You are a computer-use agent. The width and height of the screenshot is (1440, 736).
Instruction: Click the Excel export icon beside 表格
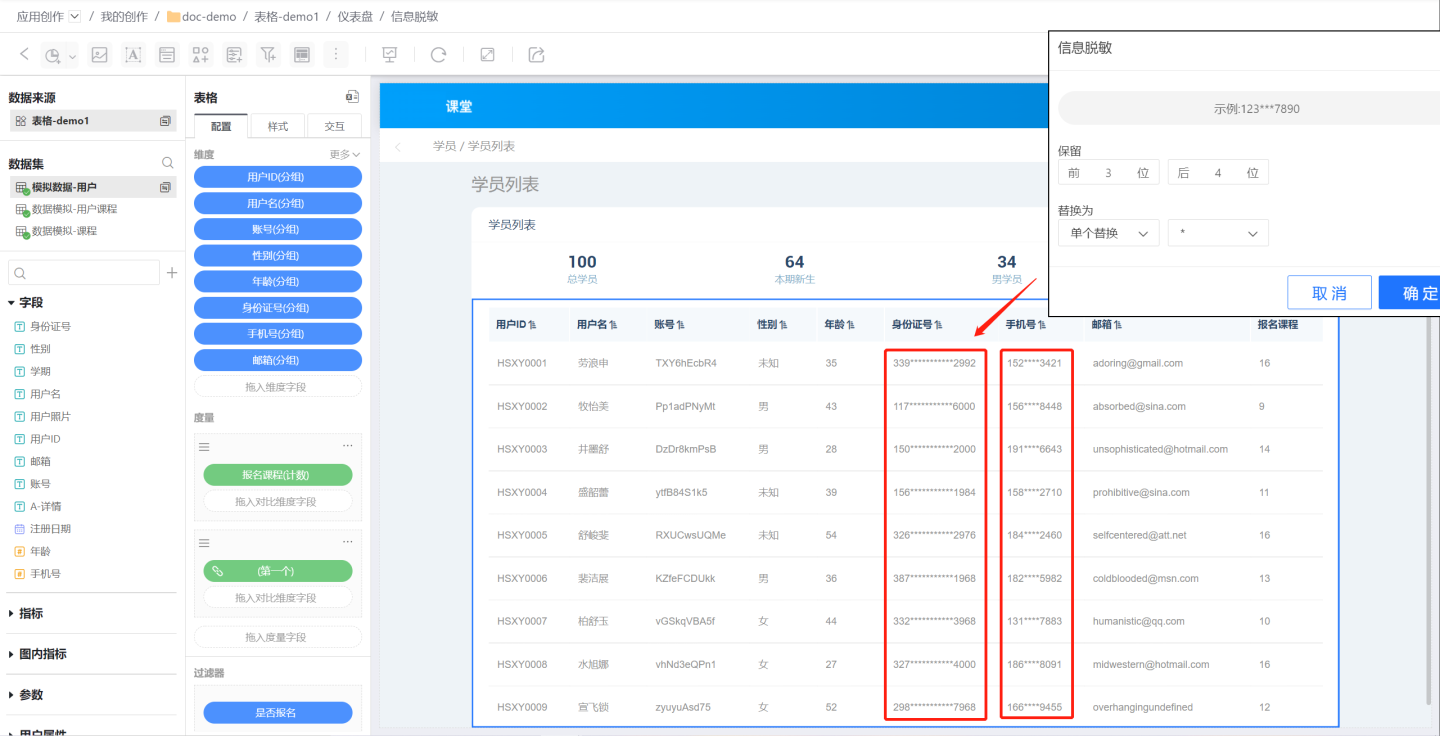352,97
